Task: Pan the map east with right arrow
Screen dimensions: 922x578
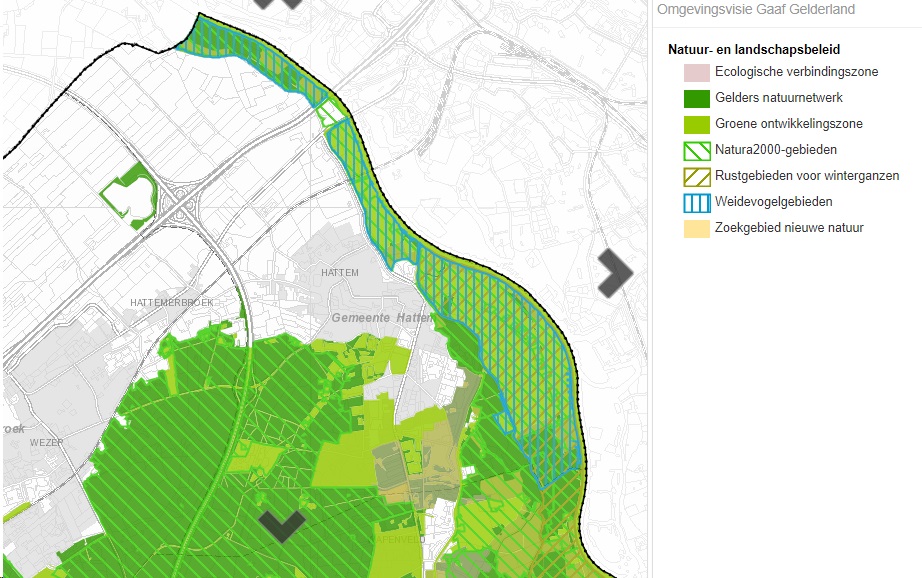Action: pos(615,273)
